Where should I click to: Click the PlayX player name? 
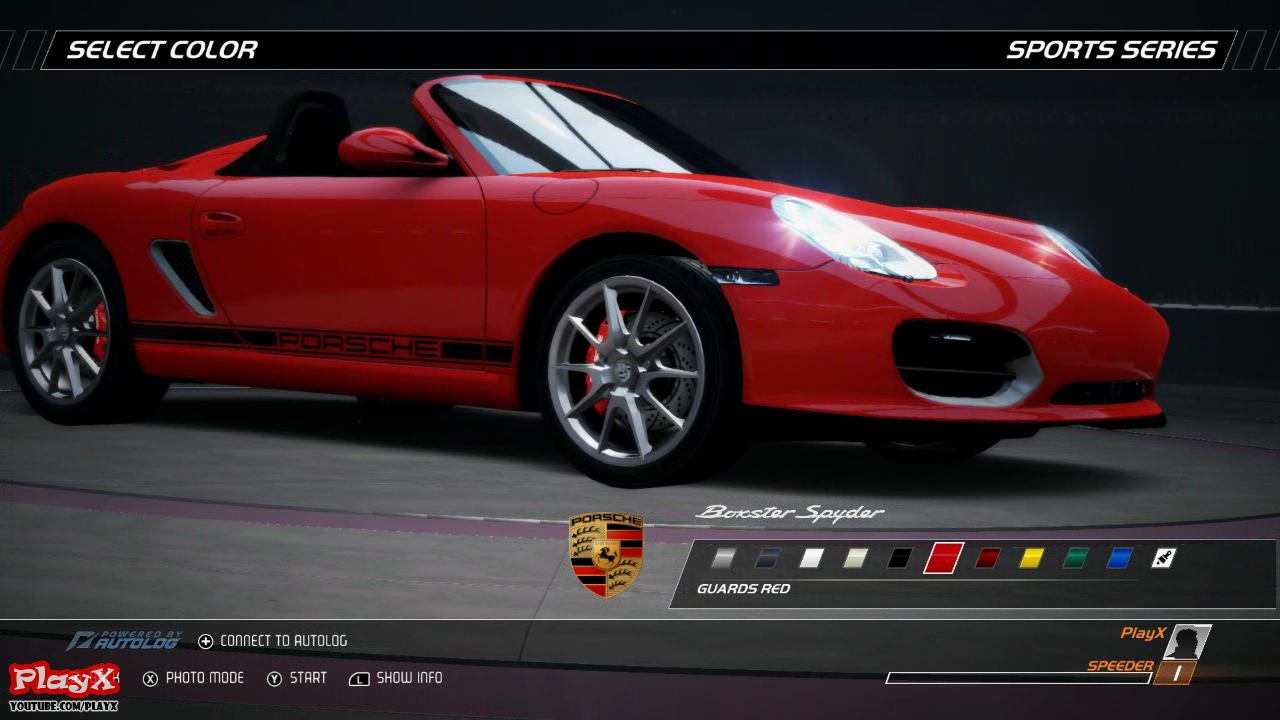tap(1143, 633)
